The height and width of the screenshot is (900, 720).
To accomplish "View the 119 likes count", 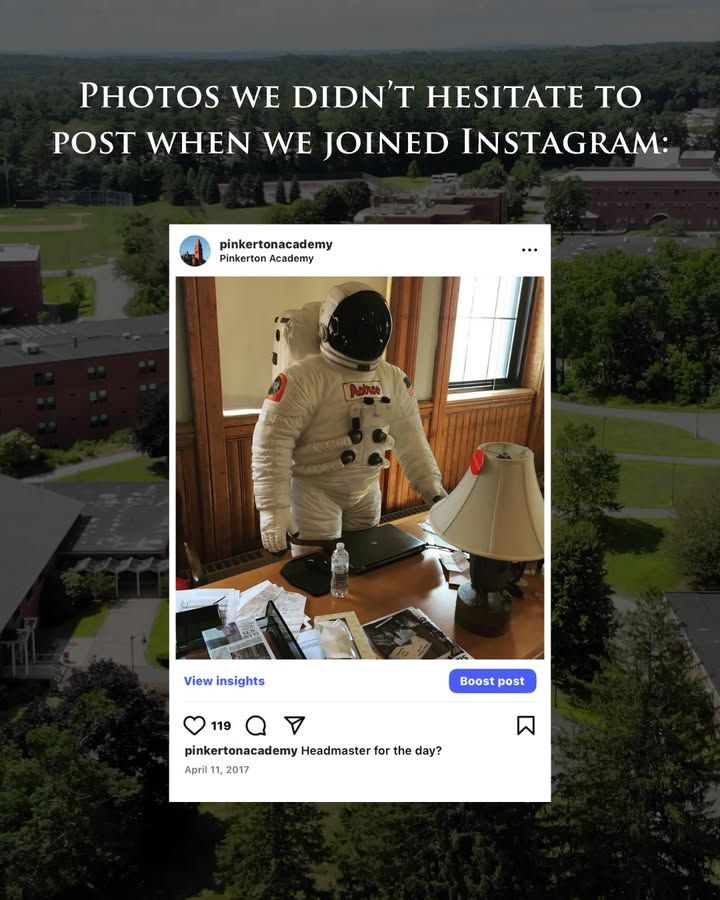I will pos(220,726).
